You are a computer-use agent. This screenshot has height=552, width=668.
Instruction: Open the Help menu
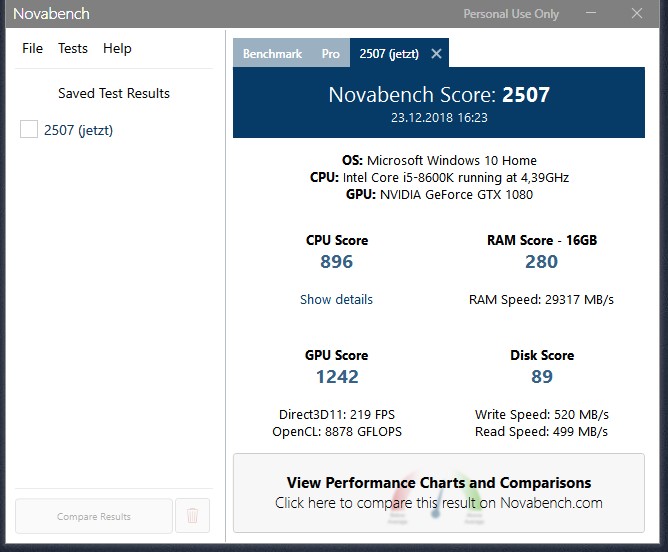[117, 48]
